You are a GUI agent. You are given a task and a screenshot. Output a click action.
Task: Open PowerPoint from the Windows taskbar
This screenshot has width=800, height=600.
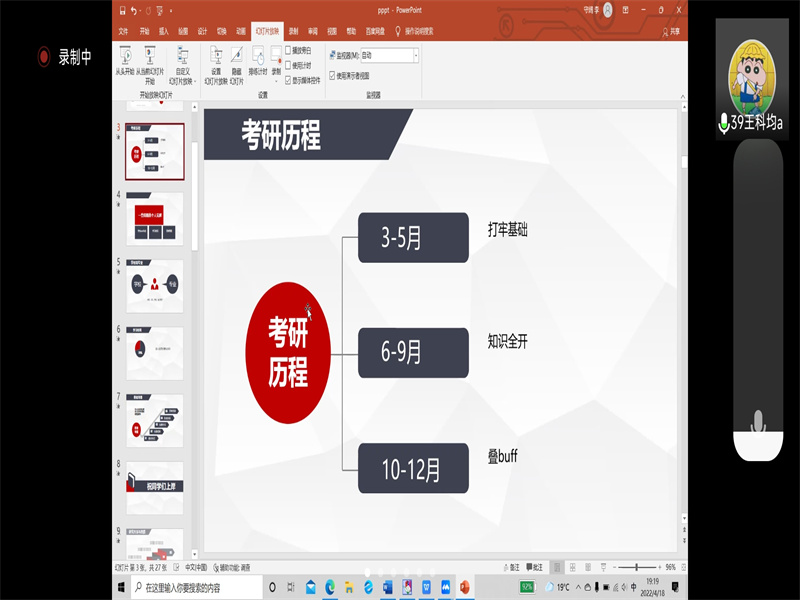(463, 586)
